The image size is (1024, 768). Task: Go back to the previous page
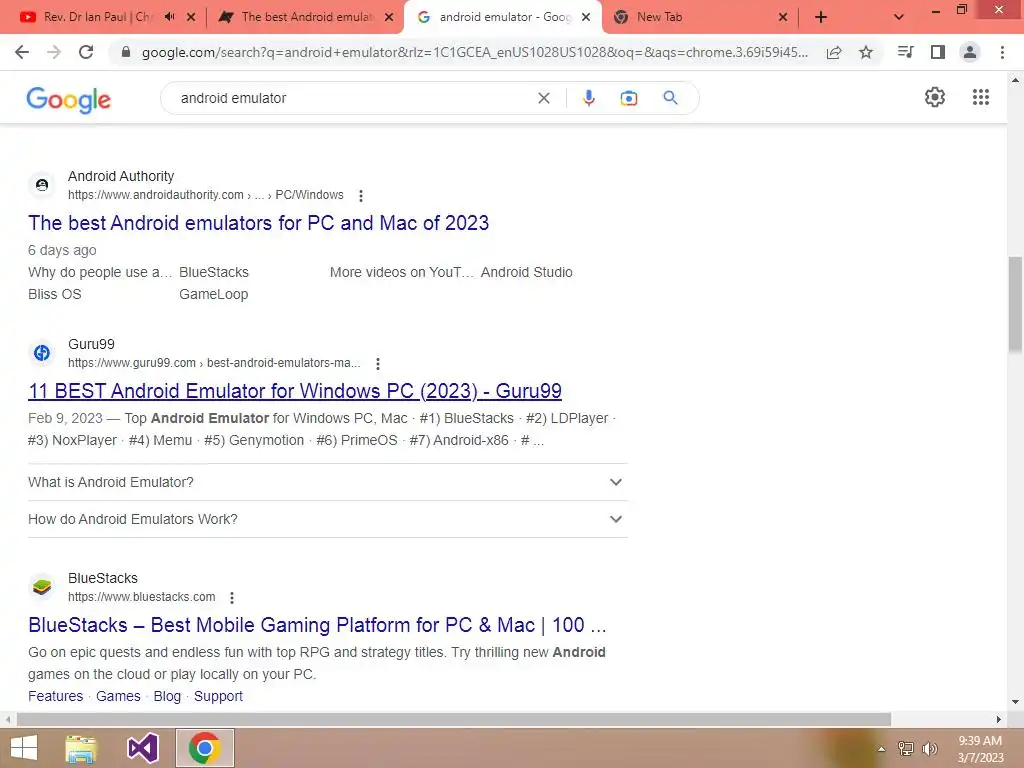[x=22, y=52]
